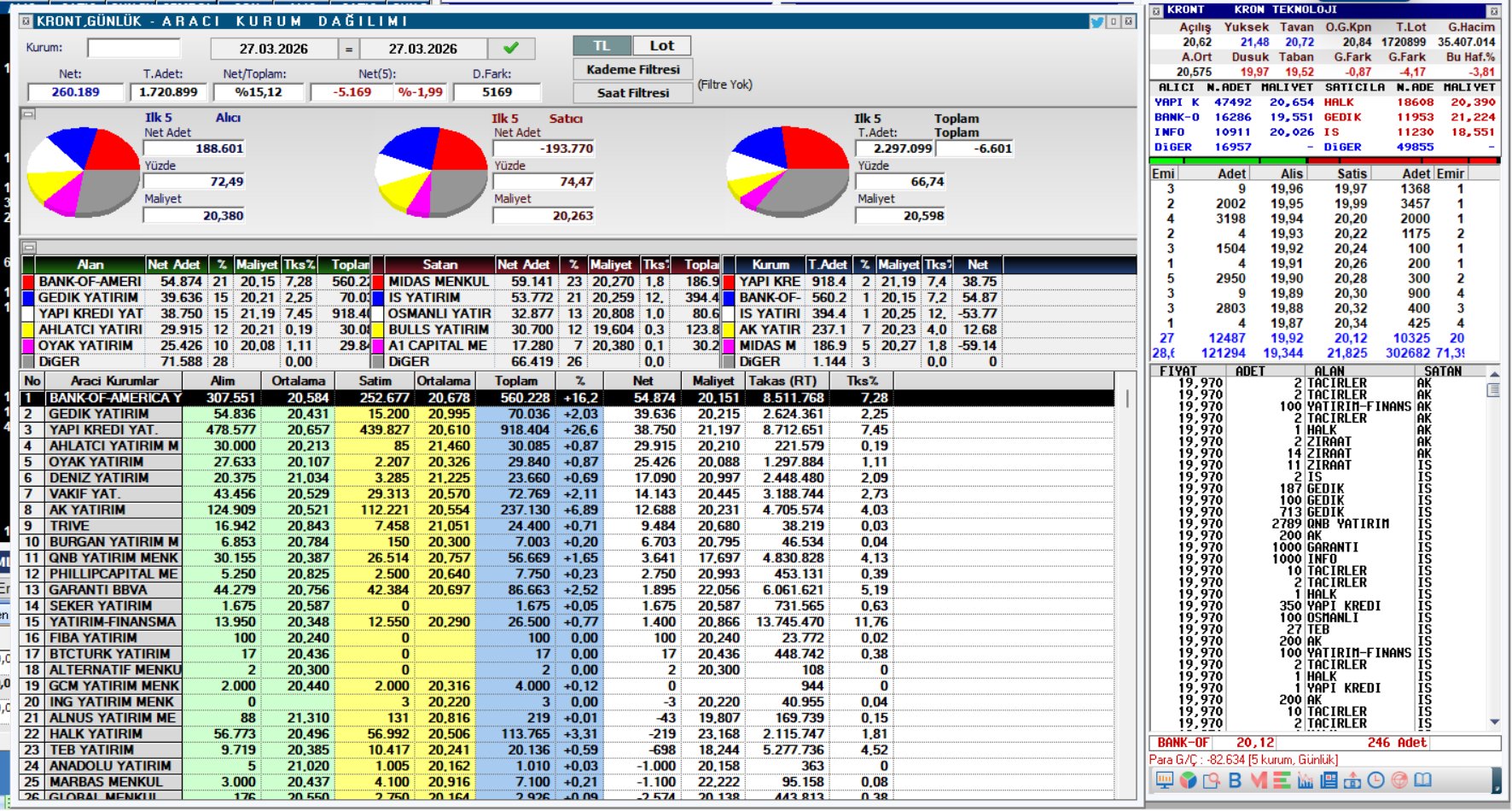The image size is (1512, 811).
Task: Click the monitor chart icon in bottom toolbar
Action: (1164, 780)
